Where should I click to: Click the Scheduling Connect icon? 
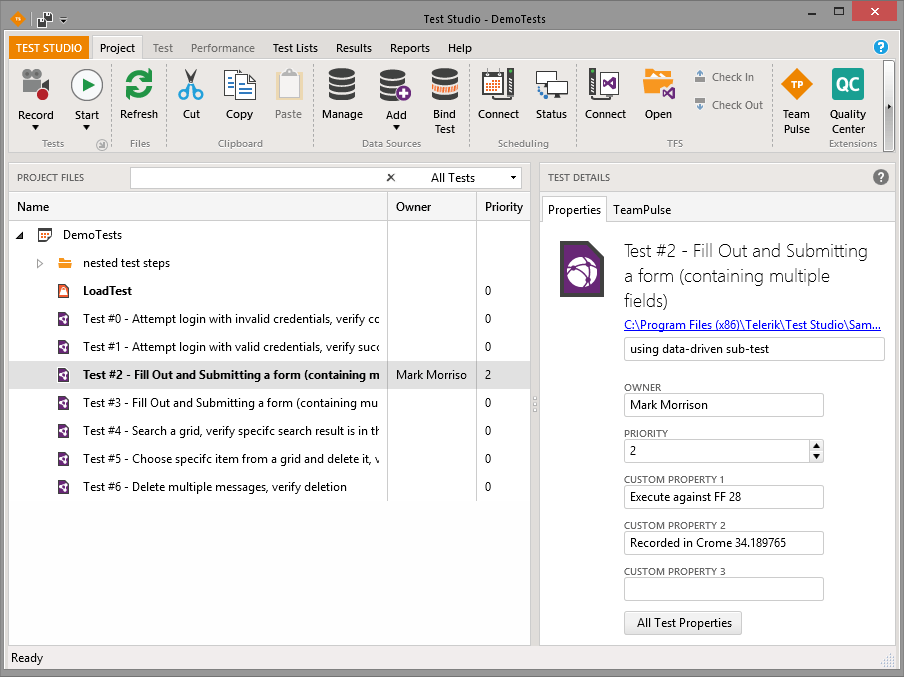498,85
